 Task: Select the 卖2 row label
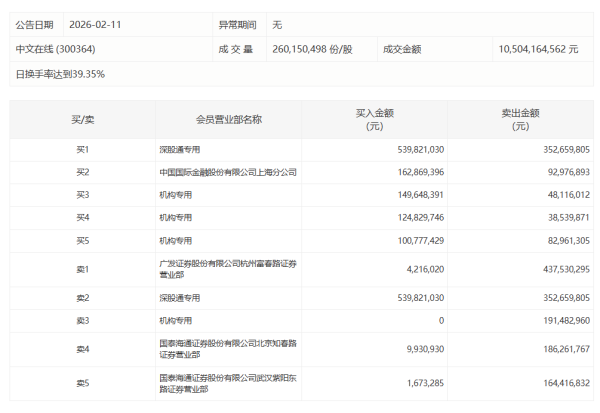pos(83,298)
